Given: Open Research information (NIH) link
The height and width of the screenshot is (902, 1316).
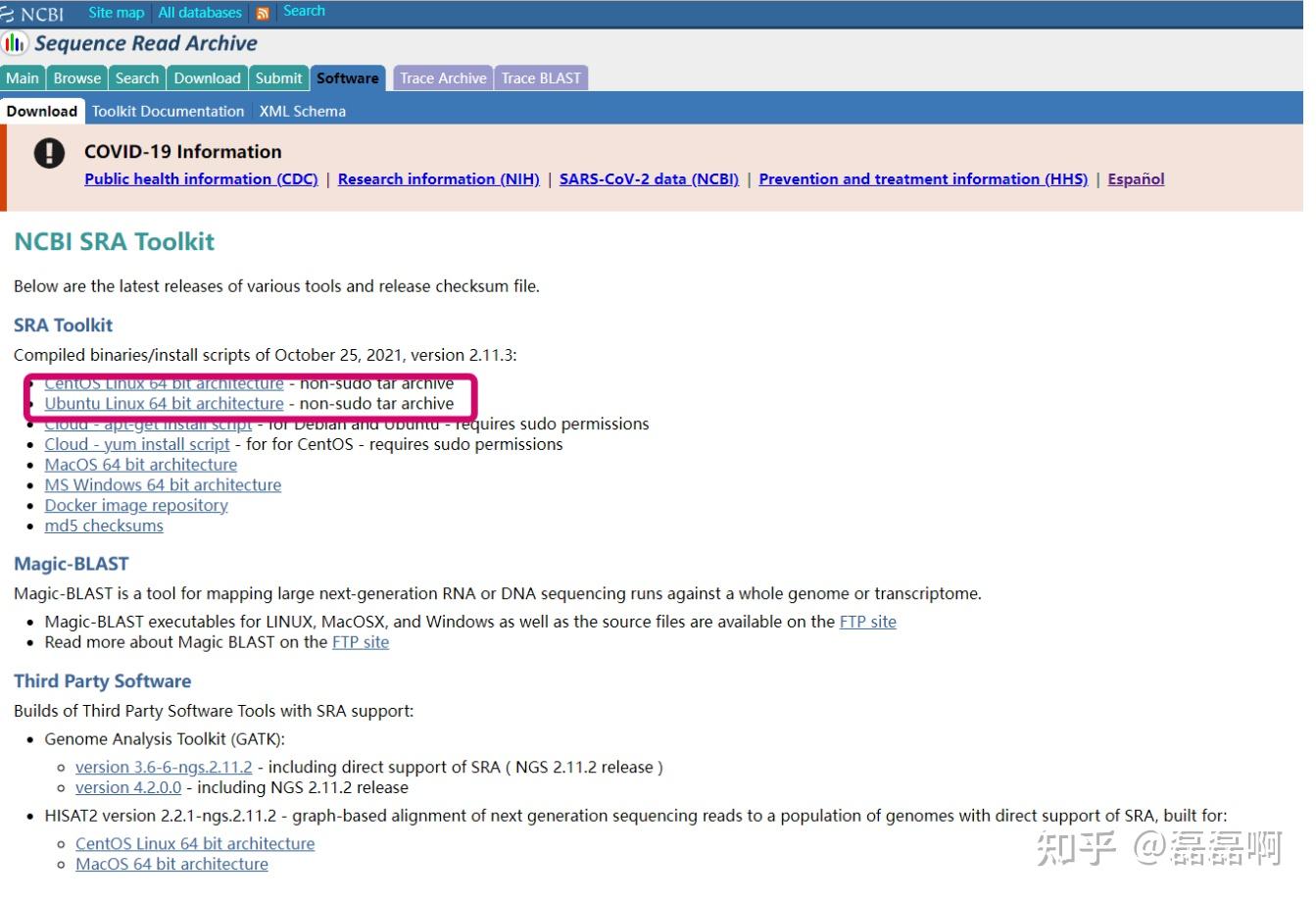Looking at the screenshot, I should (x=439, y=179).
